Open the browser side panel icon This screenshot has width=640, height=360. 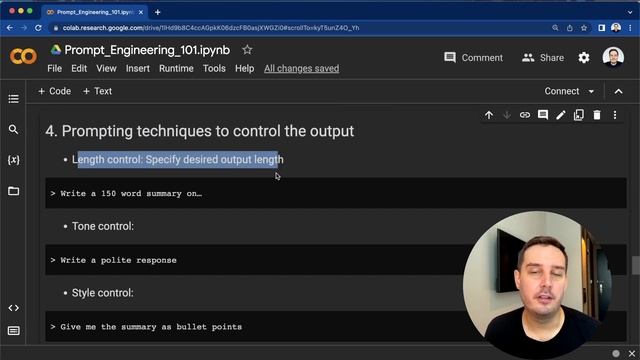coord(601,28)
